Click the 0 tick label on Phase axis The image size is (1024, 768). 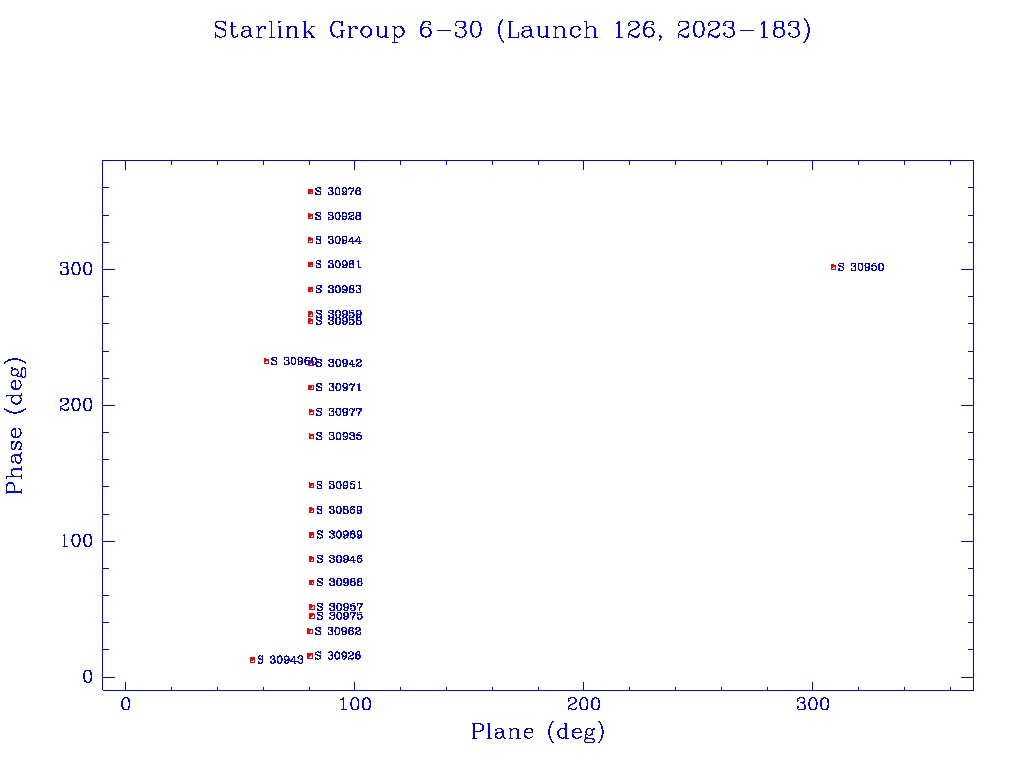pyautogui.click(x=88, y=677)
